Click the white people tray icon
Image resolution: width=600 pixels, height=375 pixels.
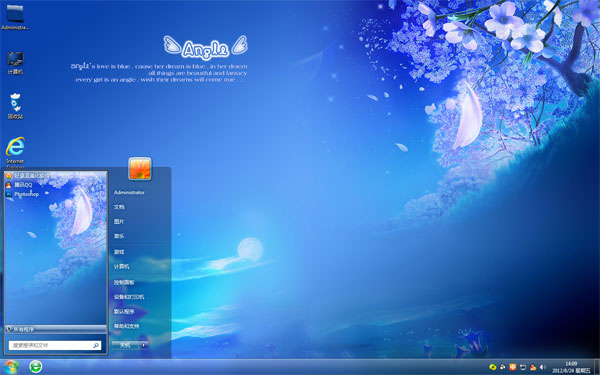coord(502,367)
